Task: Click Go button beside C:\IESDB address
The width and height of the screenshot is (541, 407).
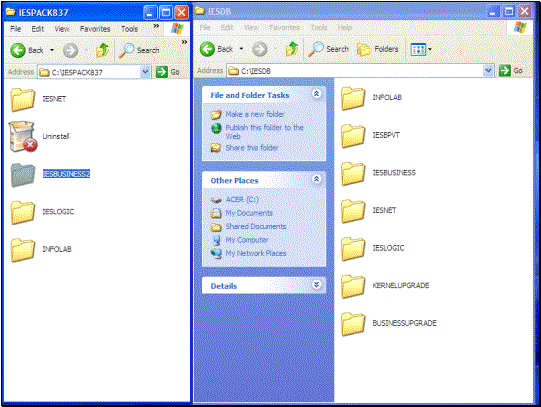Action: coord(510,71)
